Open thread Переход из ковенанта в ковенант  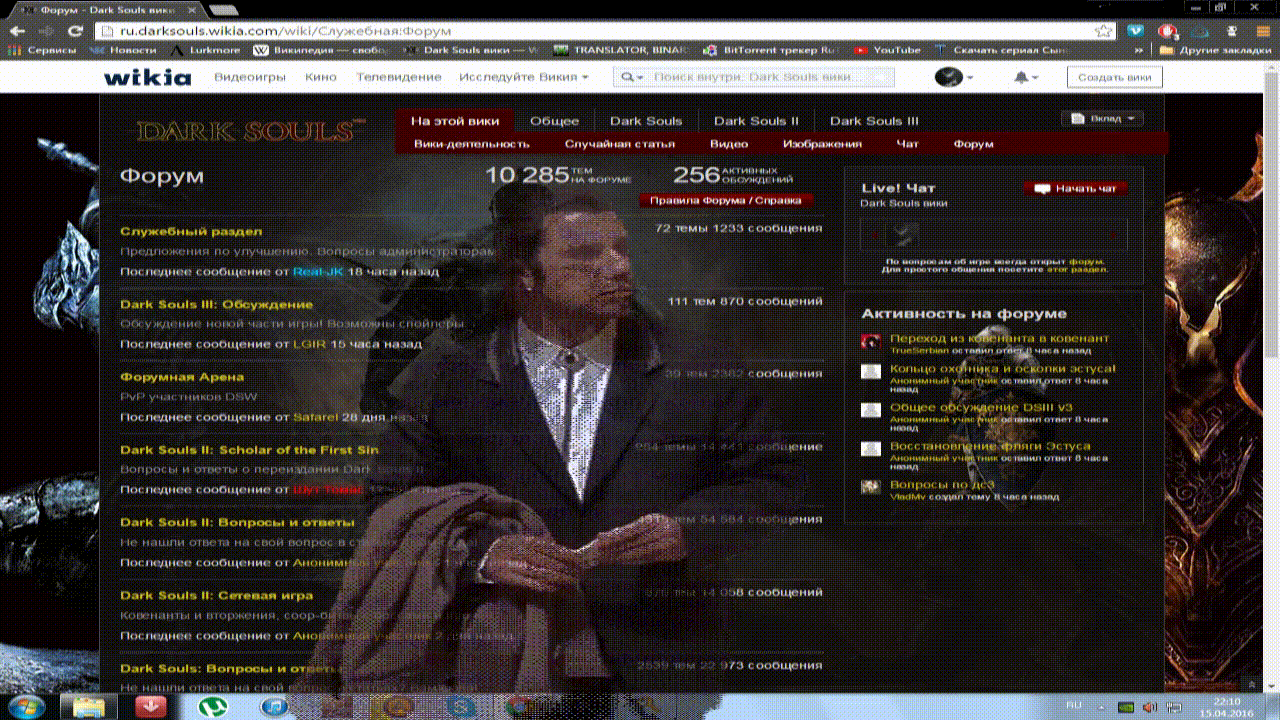[999, 338]
